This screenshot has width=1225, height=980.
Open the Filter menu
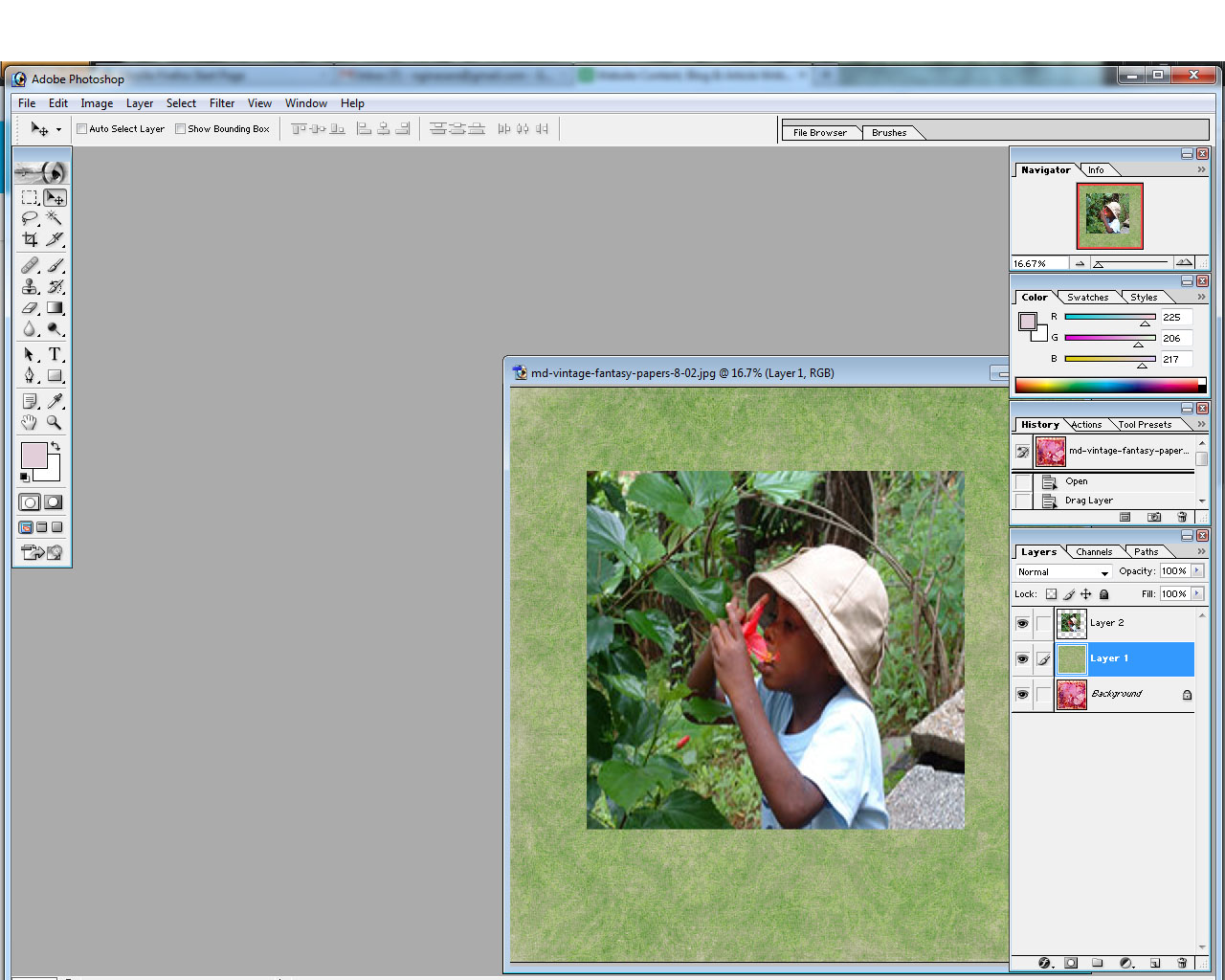(222, 103)
